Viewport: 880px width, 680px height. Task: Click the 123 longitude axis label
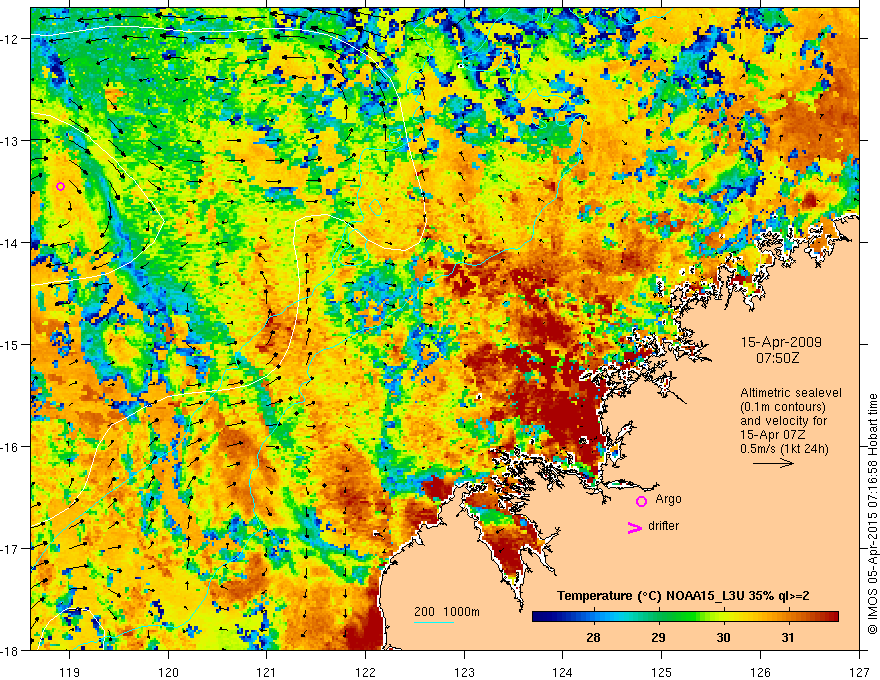[464, 673]
